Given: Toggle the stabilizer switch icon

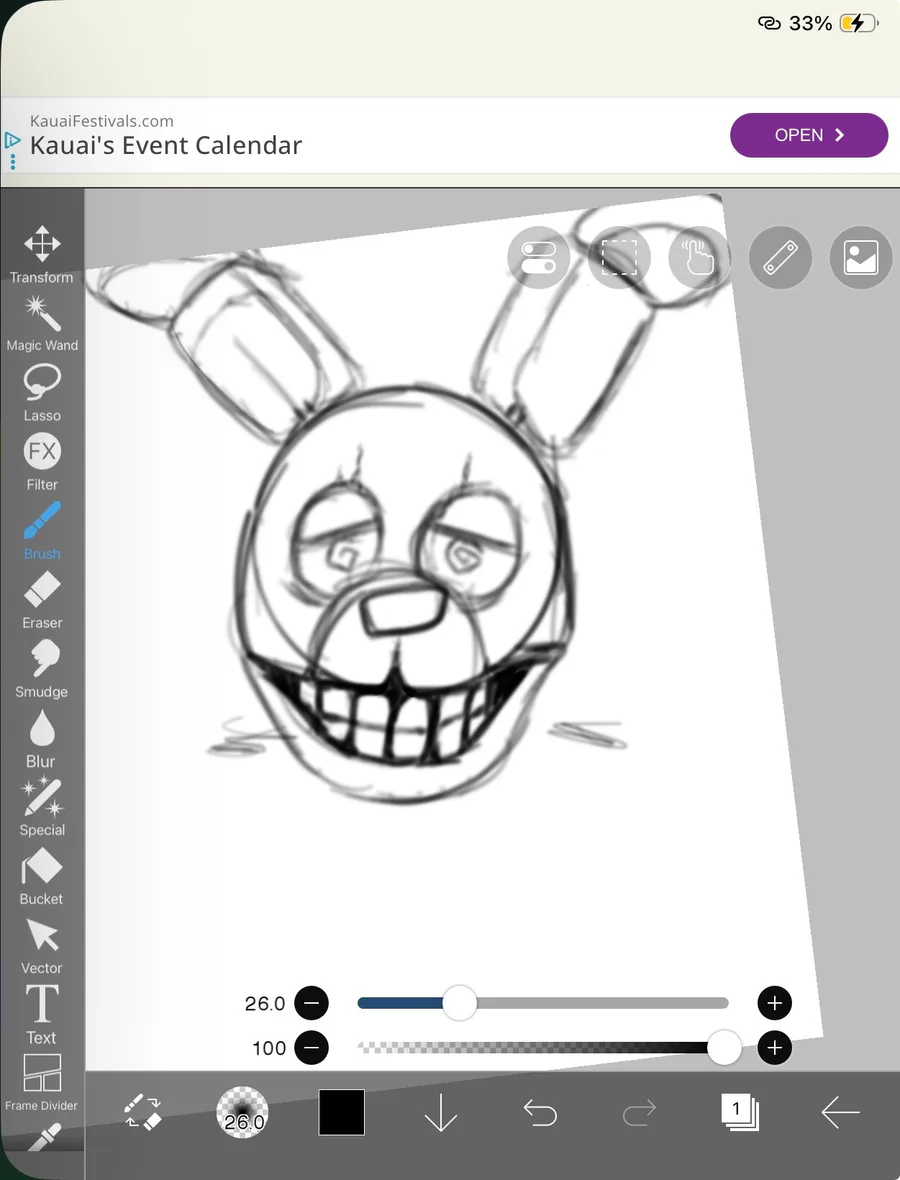Looking at the screenshot, I should [x=538, y=257].
